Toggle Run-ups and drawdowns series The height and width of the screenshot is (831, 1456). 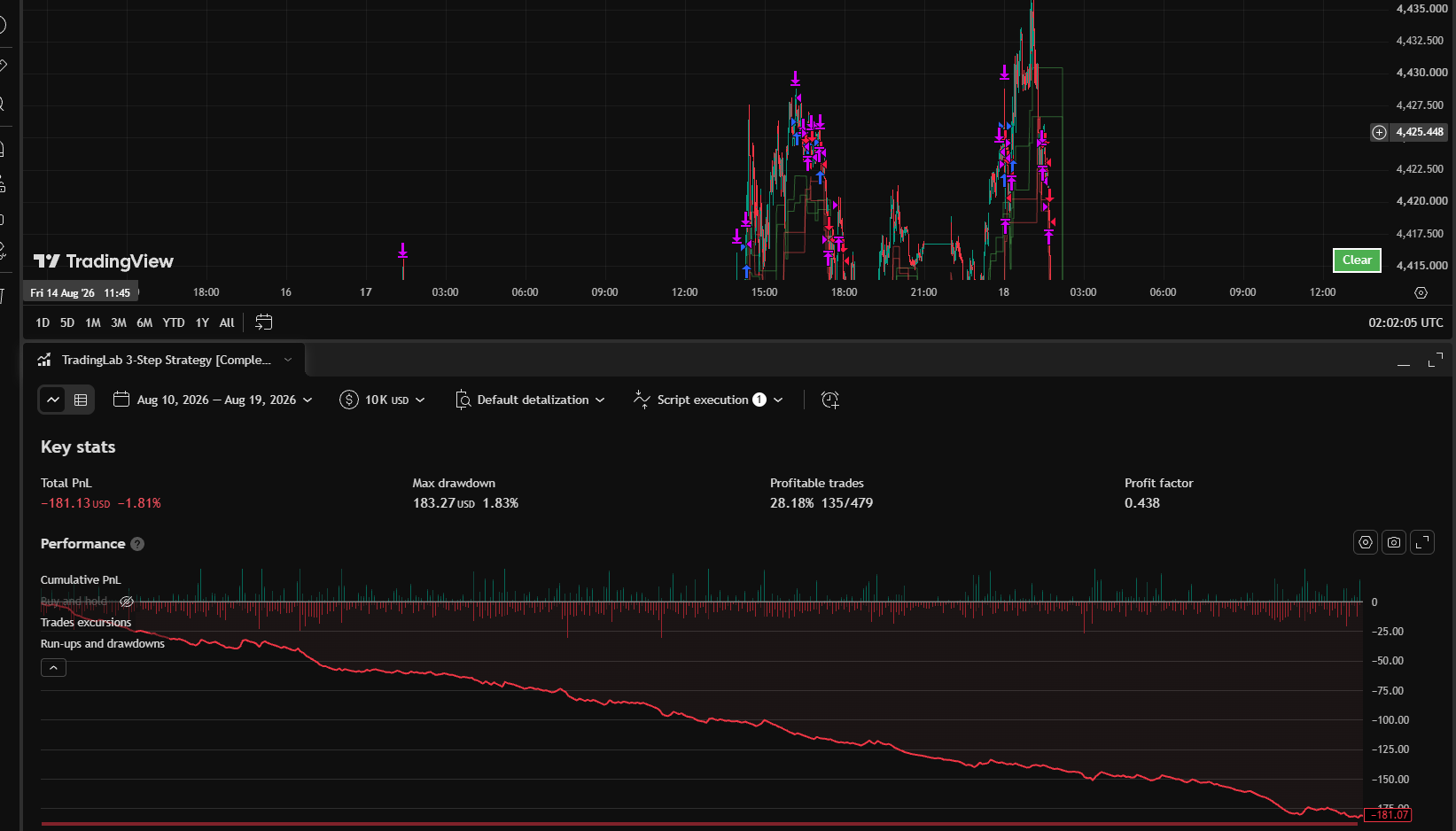tap(103, 644)
